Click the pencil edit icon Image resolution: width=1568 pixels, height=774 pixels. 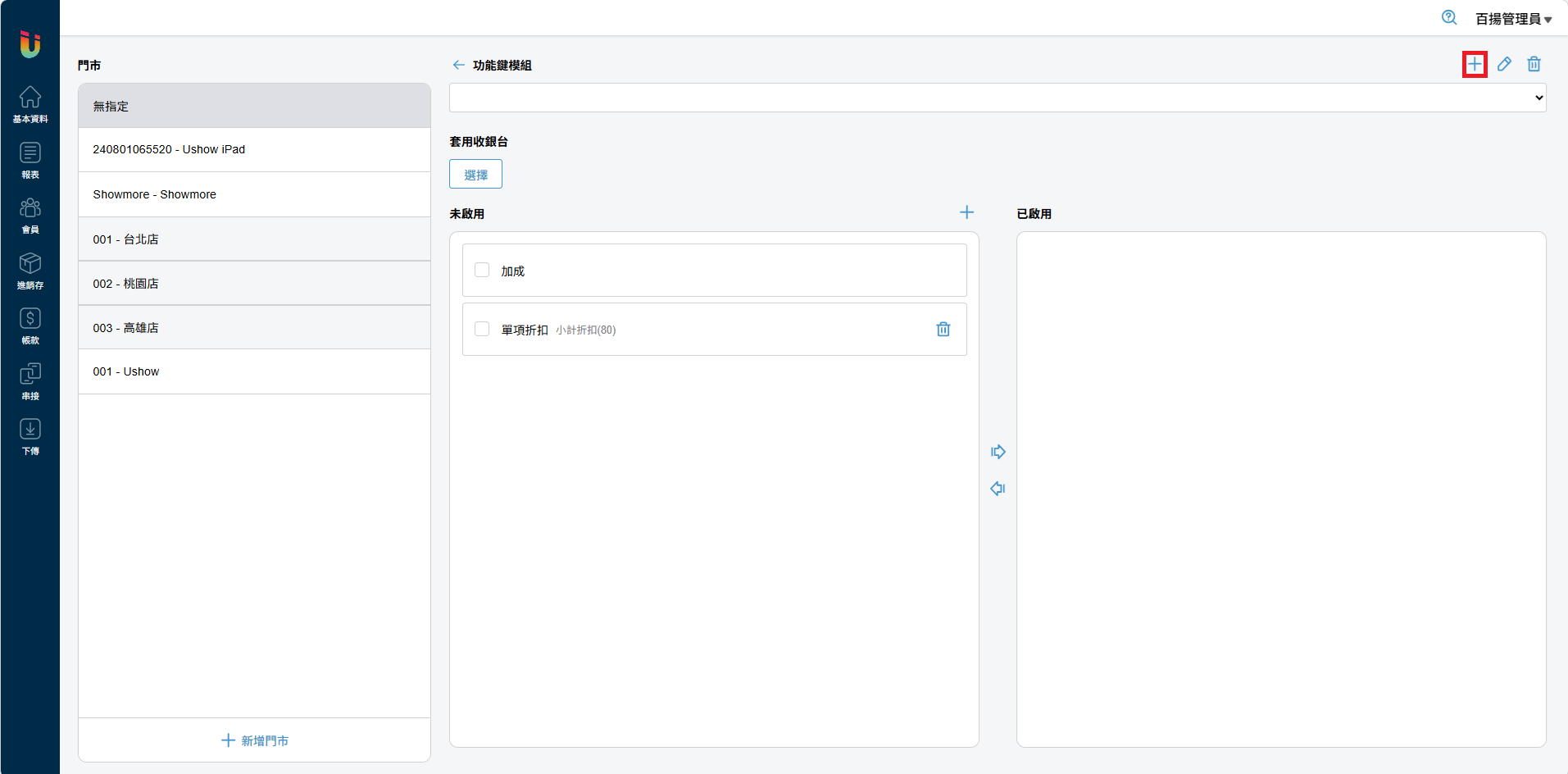click(x=1504, y=64)
